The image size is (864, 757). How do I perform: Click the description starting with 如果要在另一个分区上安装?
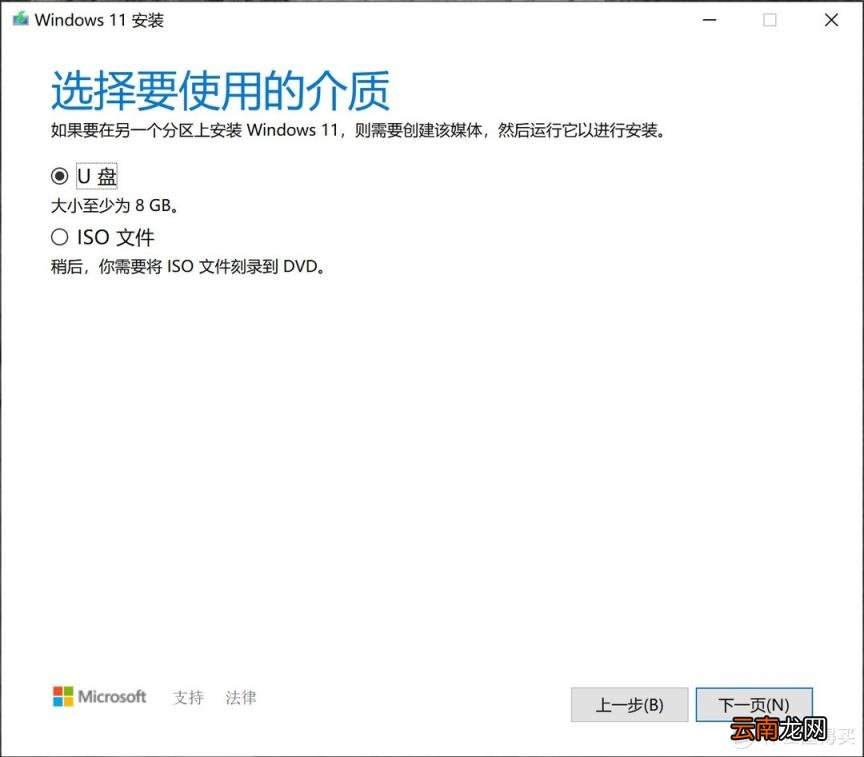pos(358,131)
